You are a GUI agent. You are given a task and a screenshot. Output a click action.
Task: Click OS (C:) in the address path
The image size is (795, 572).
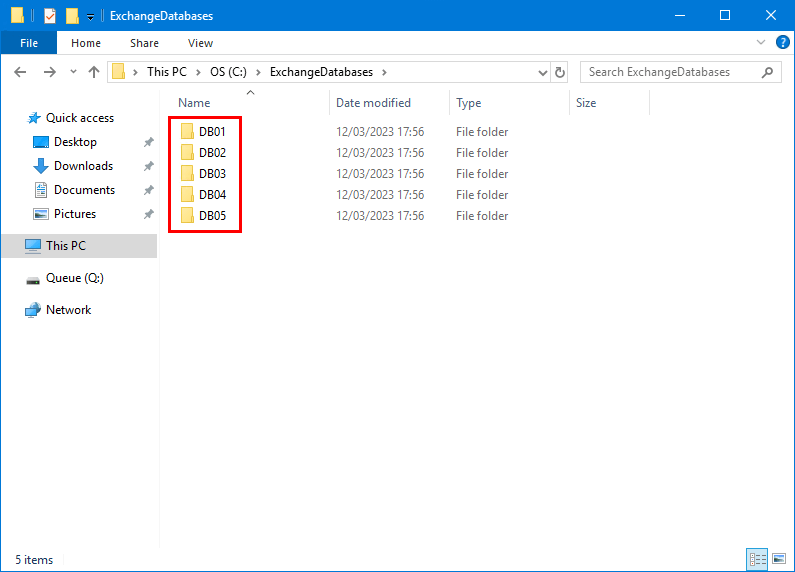229,72
